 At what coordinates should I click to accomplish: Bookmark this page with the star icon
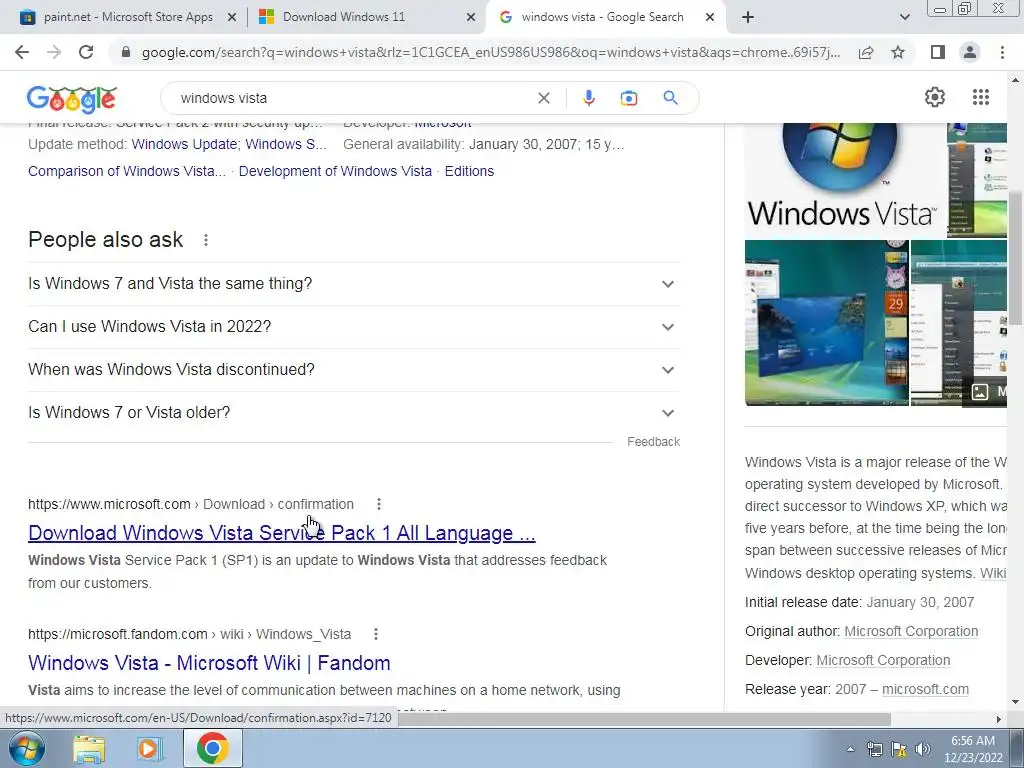(x=898, y=52)
